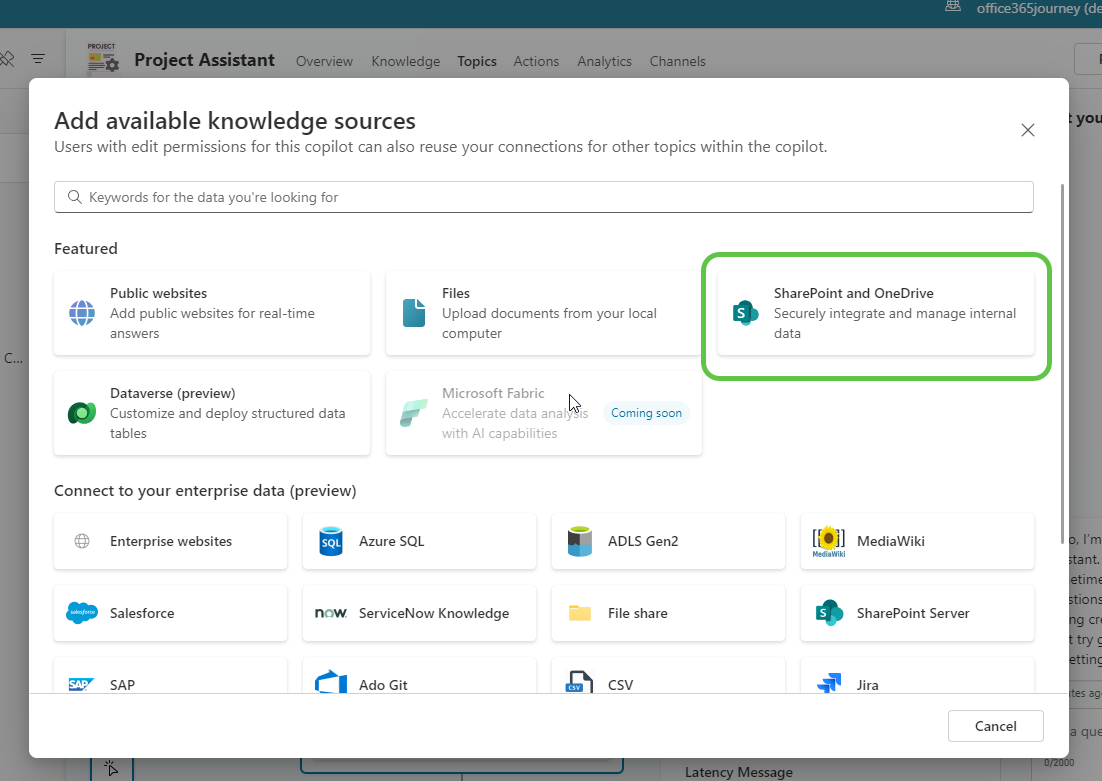Image resolution: width=1102 pixels, height=781 pixels.
Task: Choose the Files document icon
Action: 414,313
